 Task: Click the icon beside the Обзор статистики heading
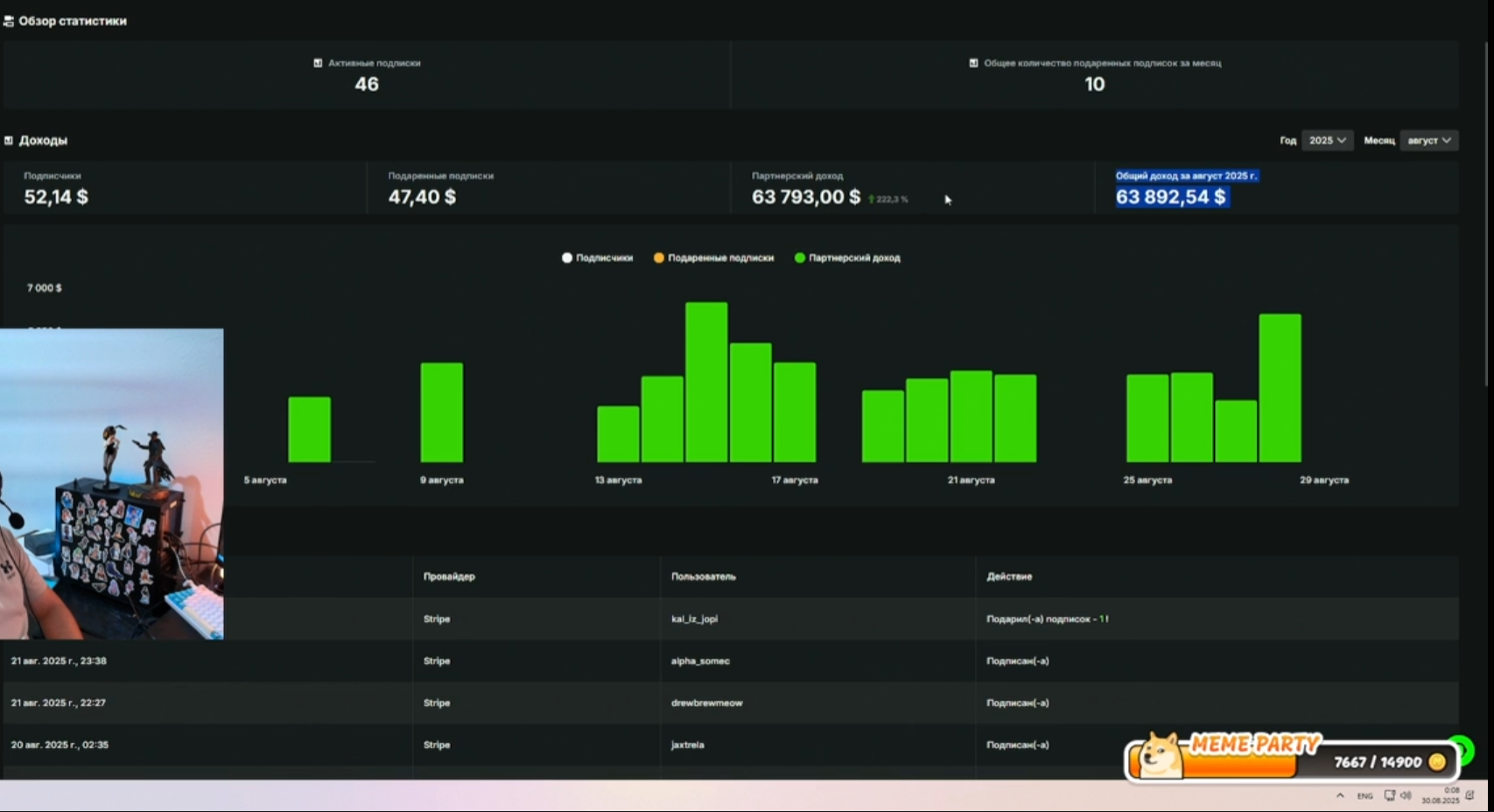click(x=9, y=21)
